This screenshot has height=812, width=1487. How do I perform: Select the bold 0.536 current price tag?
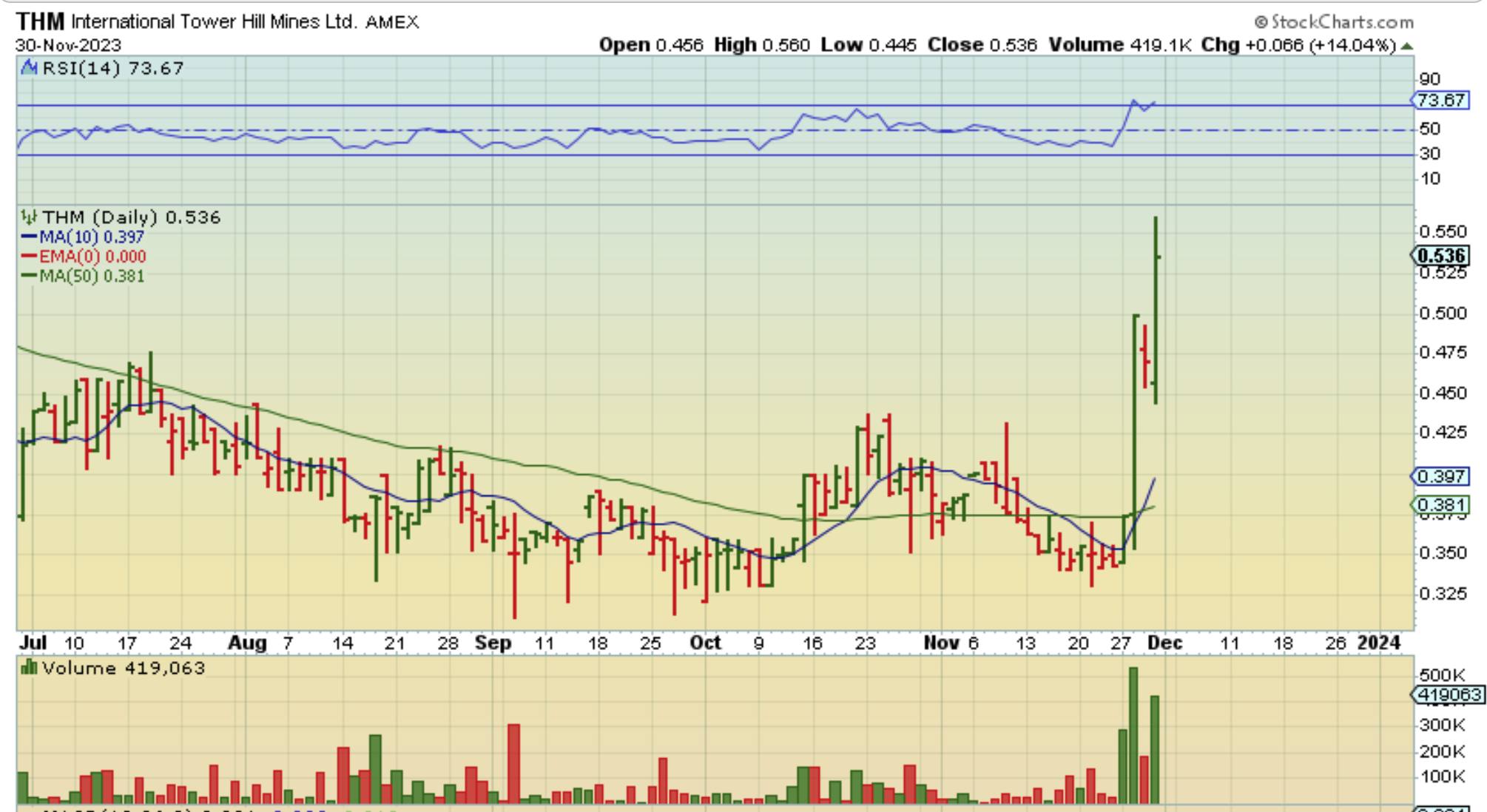(1441, 256)
